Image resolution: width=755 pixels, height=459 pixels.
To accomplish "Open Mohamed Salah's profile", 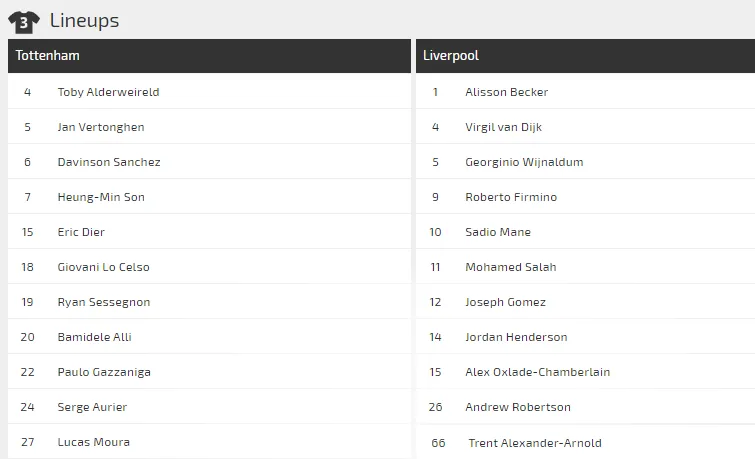I will click(510, 267).
